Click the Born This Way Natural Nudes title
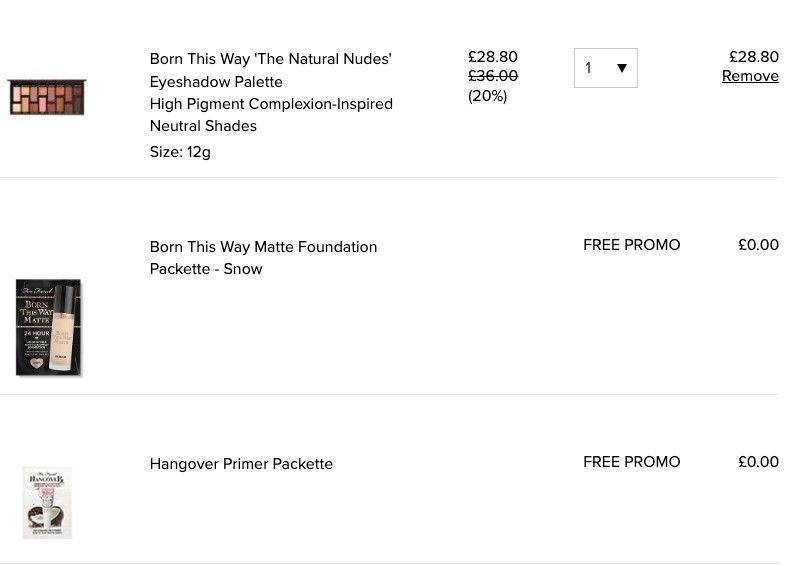Viewport: 806px width, 565px height. 270,70
